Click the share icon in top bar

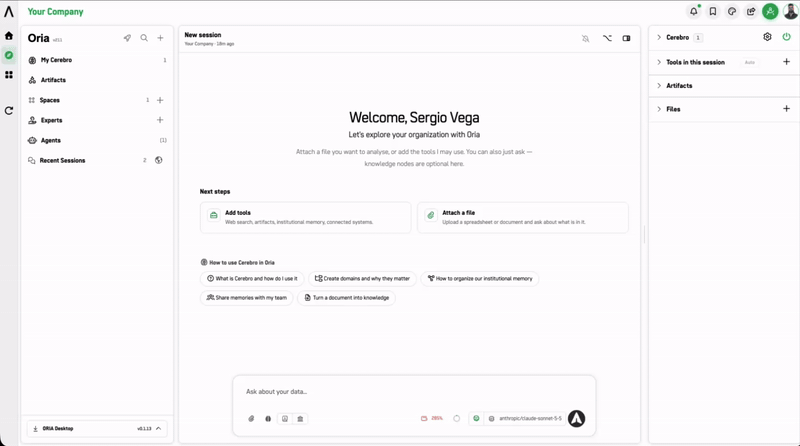751,11
